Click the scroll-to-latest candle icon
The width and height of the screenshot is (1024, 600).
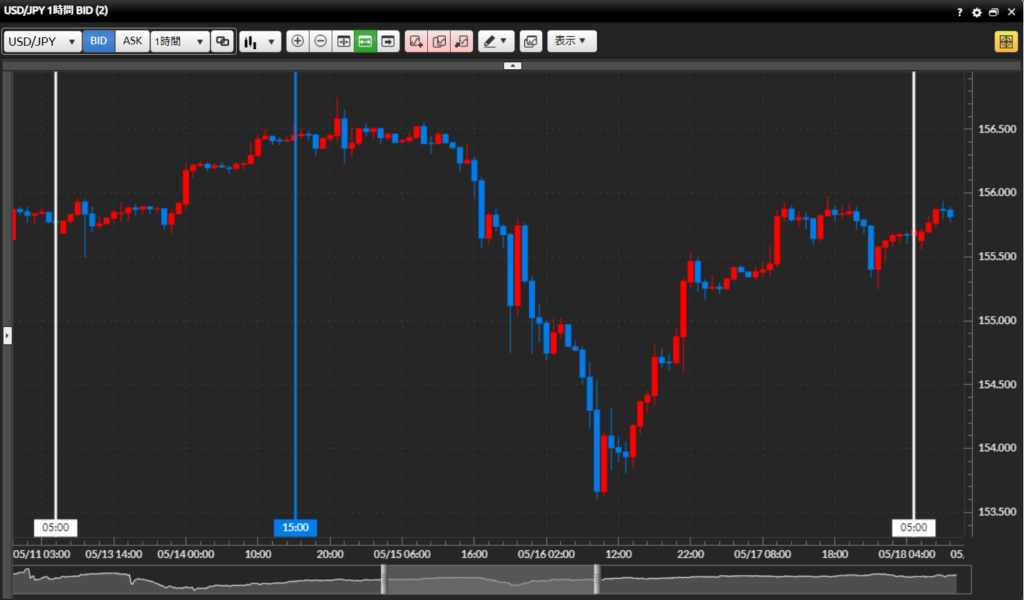click(388, 42)
